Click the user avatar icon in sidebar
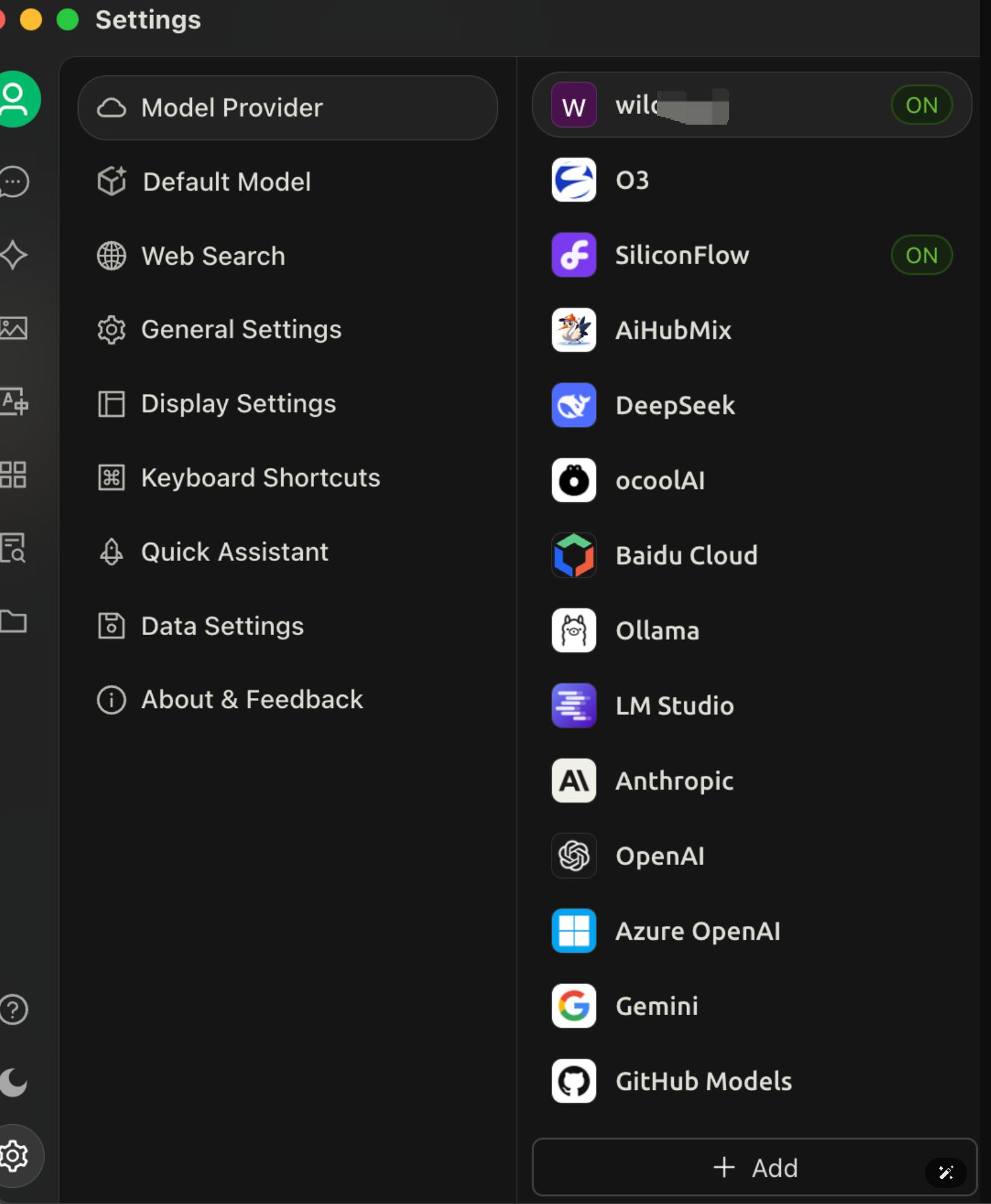The image size is (991, 1204). coord(16,99)
